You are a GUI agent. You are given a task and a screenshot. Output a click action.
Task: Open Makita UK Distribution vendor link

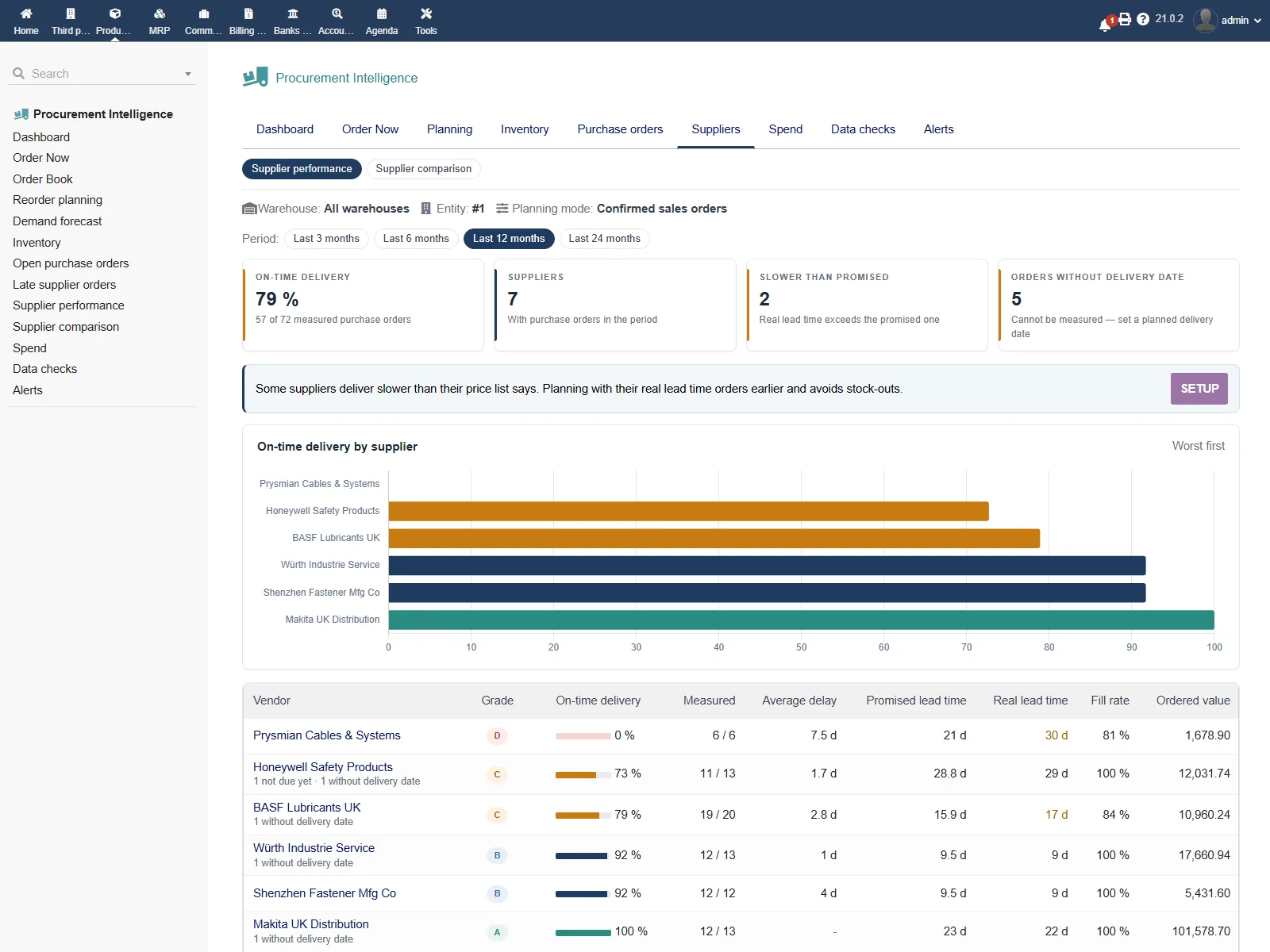pos(311,924)
